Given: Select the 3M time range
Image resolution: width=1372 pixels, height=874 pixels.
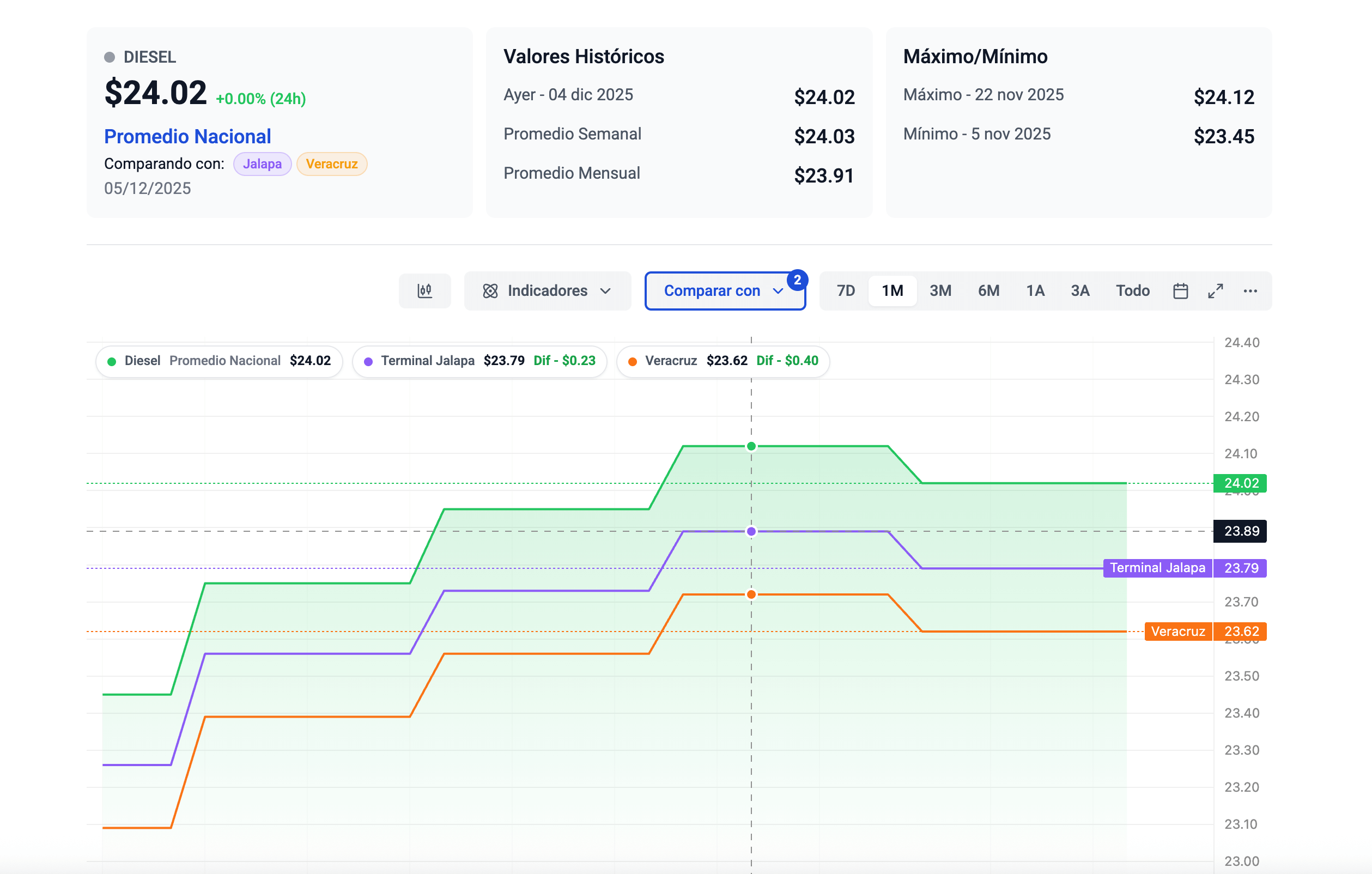Looking at the screenshot, I should 940,290.
